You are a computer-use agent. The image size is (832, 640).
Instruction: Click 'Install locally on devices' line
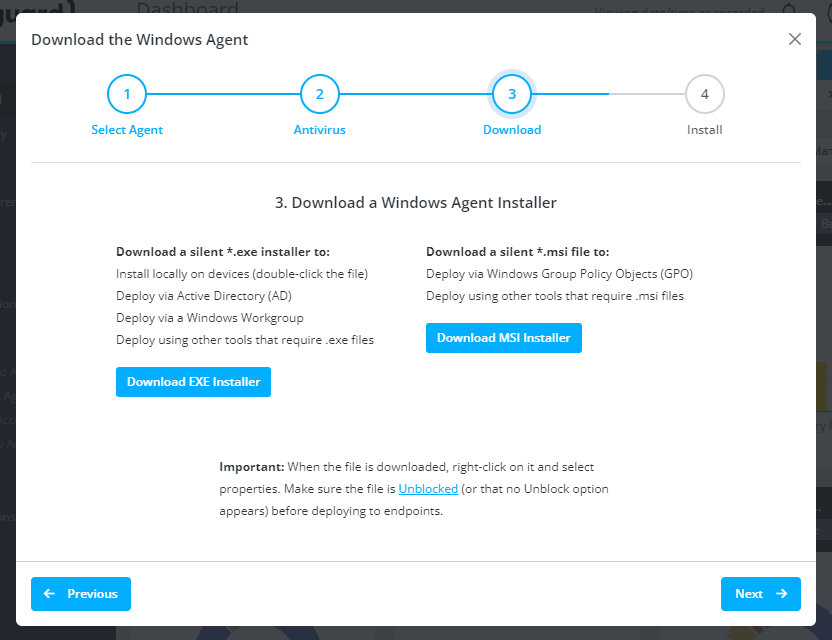click(242, 274)
